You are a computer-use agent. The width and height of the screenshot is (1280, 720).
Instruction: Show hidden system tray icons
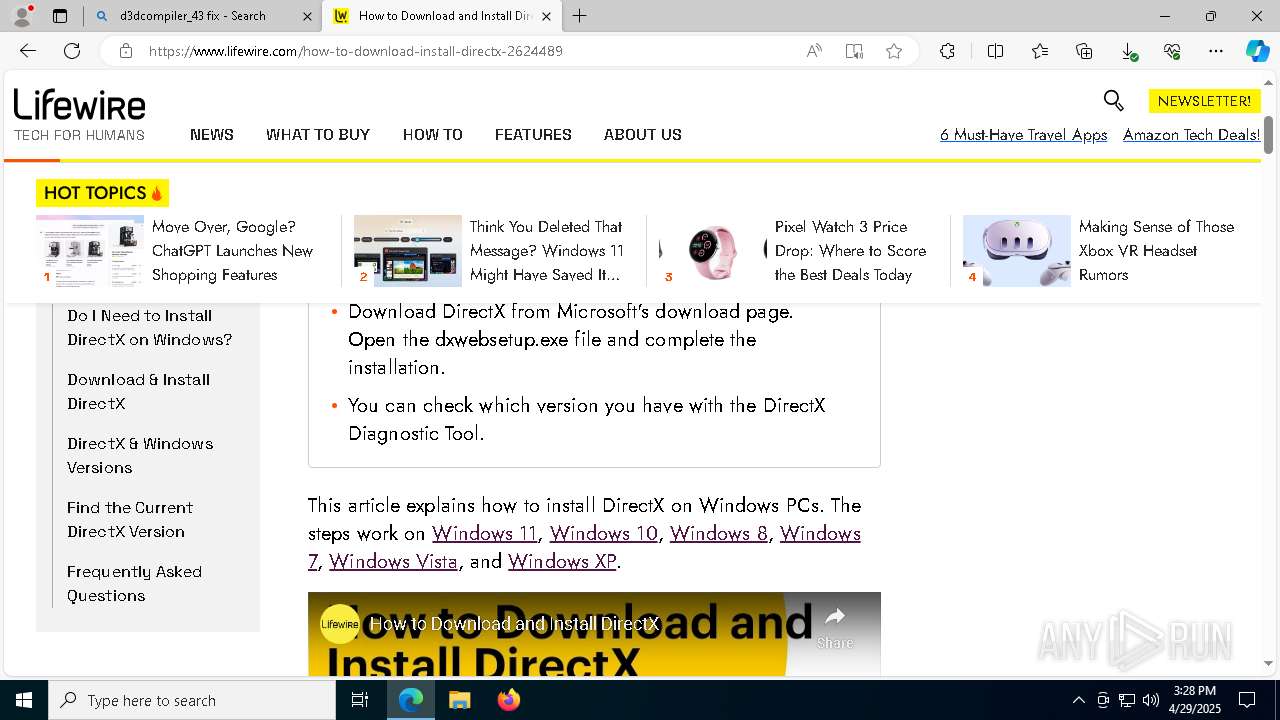(1078, 700)
